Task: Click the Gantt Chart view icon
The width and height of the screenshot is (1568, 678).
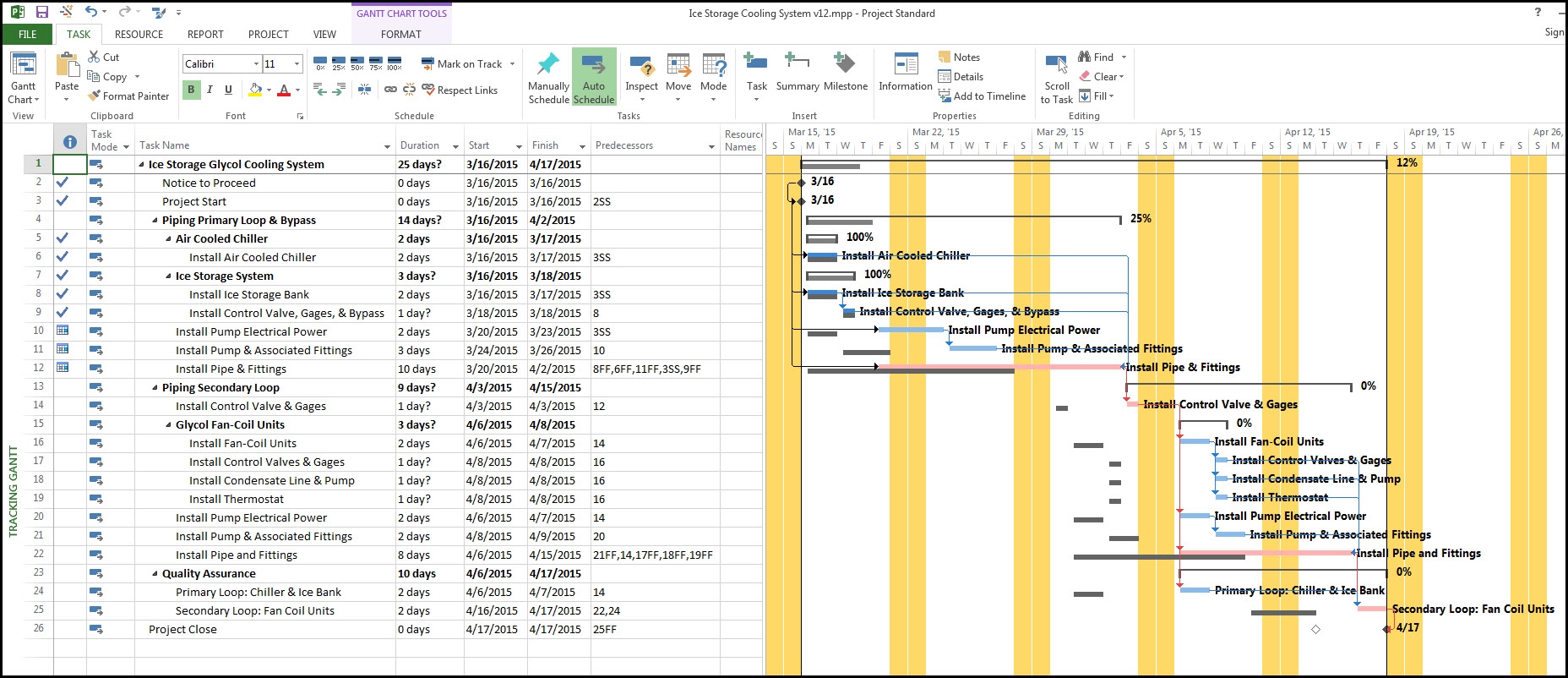Action: pos(23,68)
